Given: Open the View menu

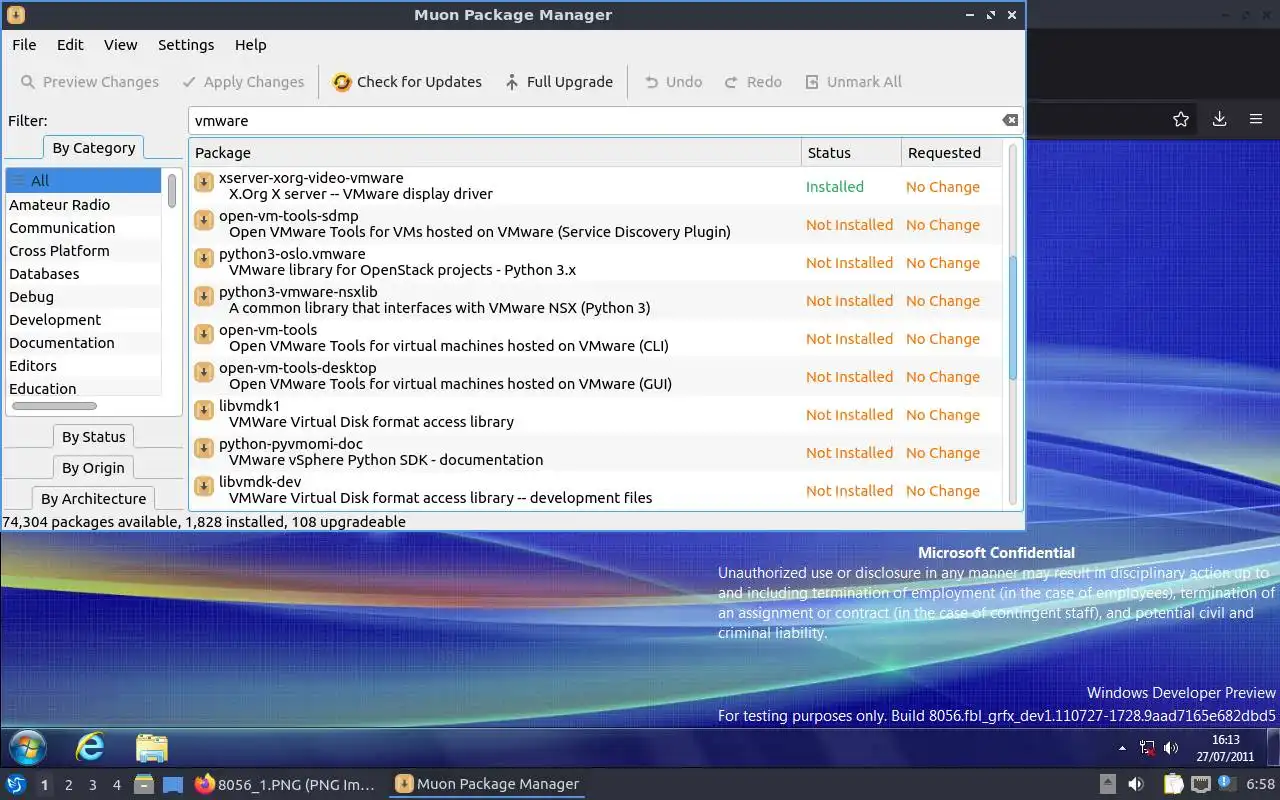Looking at the screenshot, I should 120,45.
